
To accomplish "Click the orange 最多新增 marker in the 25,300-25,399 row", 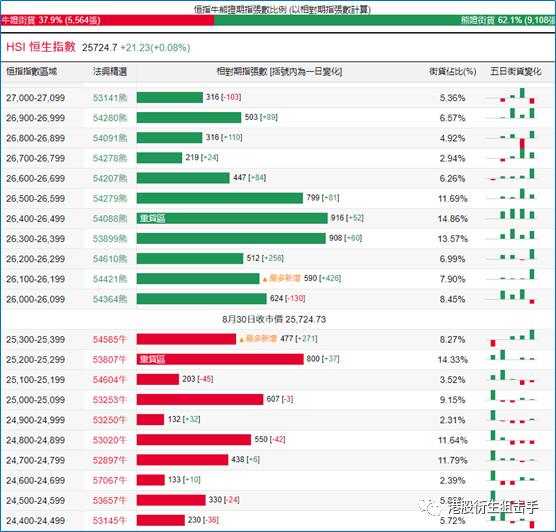I will (258, 339).
